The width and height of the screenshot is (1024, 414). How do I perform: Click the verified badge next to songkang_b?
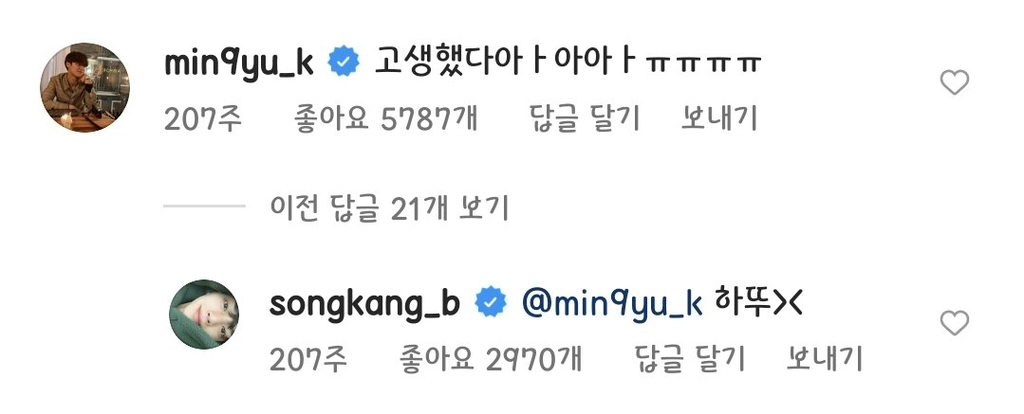(490, 304)
